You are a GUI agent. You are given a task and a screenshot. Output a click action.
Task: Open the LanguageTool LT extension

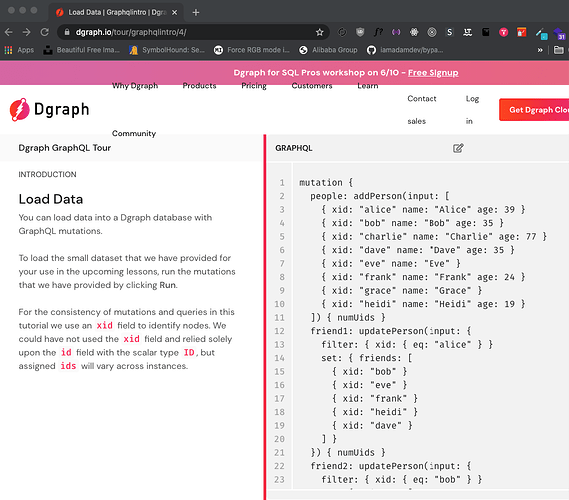pyautogui.click(x=467, y=32)
